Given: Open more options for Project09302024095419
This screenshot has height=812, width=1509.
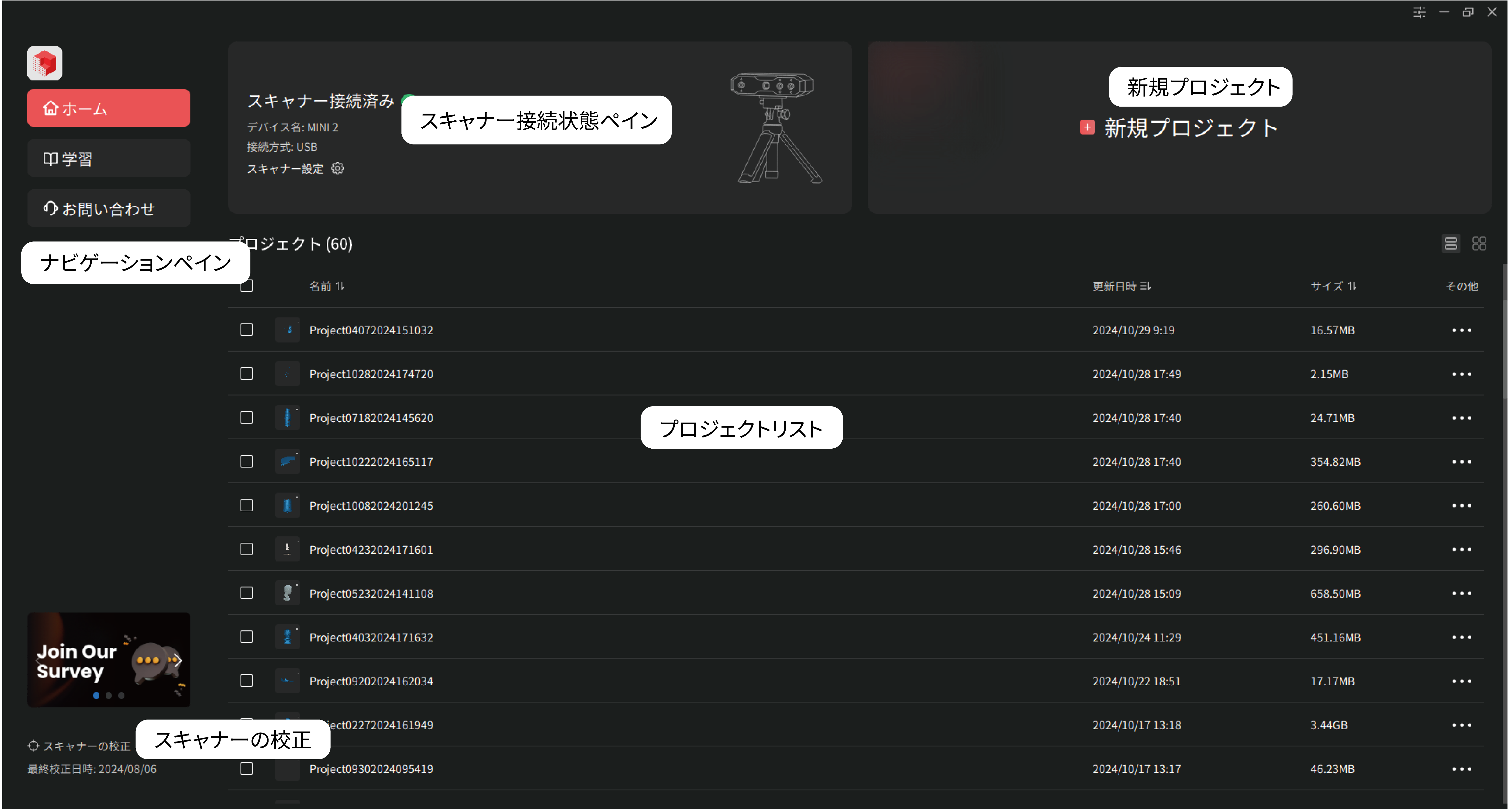Looking at the screenshot, I should coord(1462,769).
